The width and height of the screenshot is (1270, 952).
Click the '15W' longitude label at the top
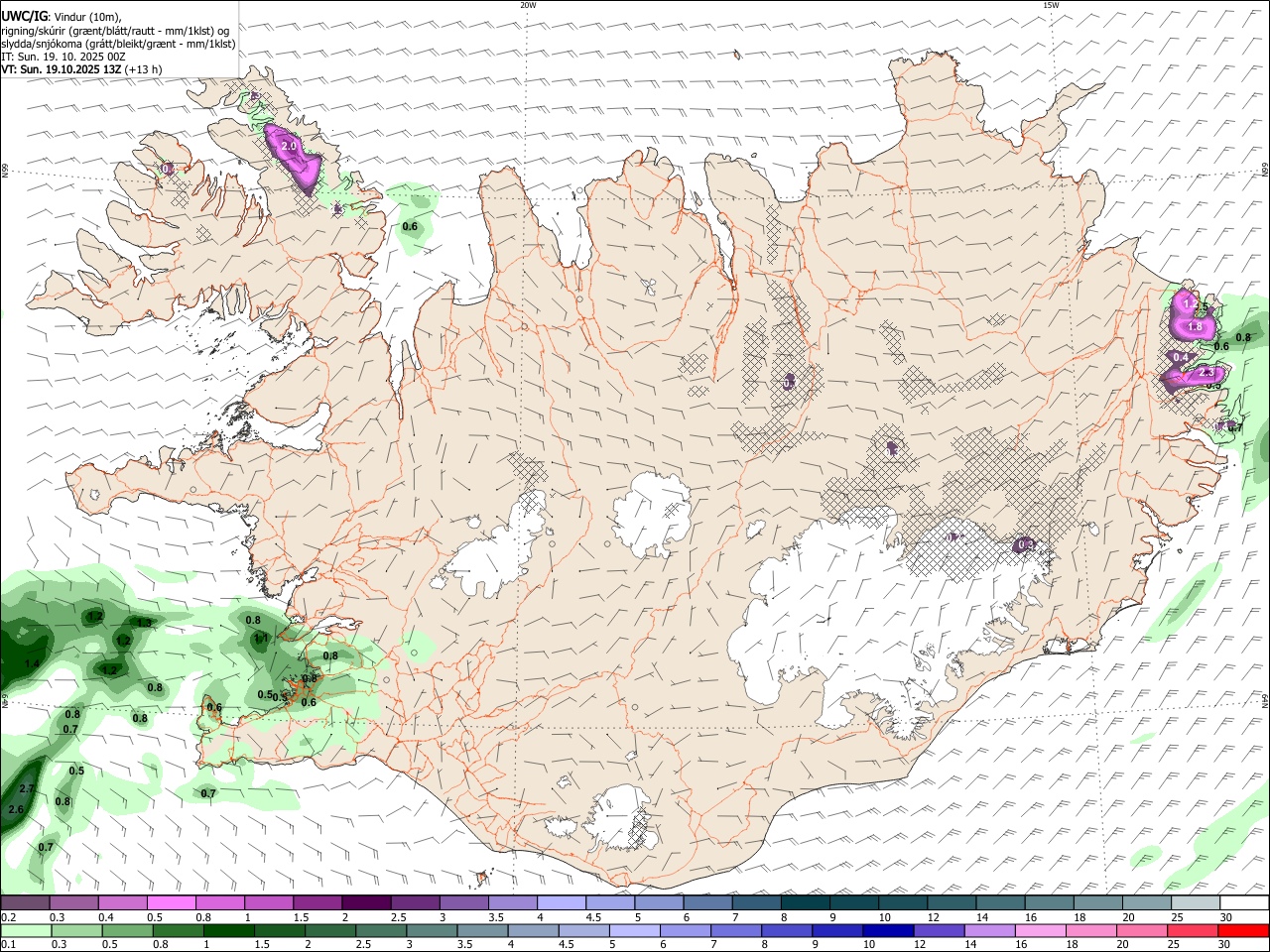pos(1051,5)
